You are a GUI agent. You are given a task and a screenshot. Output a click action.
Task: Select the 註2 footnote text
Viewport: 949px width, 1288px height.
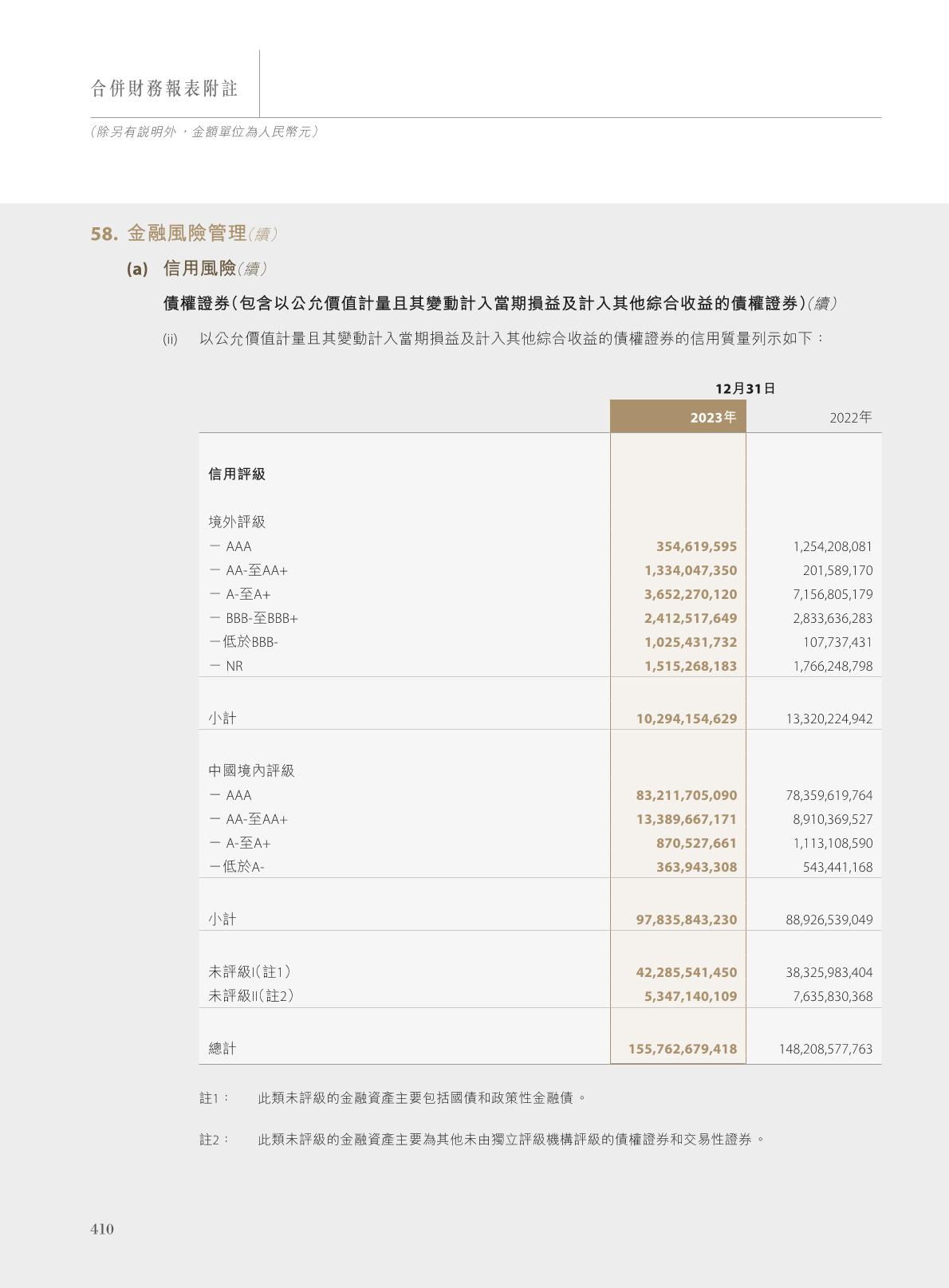[510, 1140]
